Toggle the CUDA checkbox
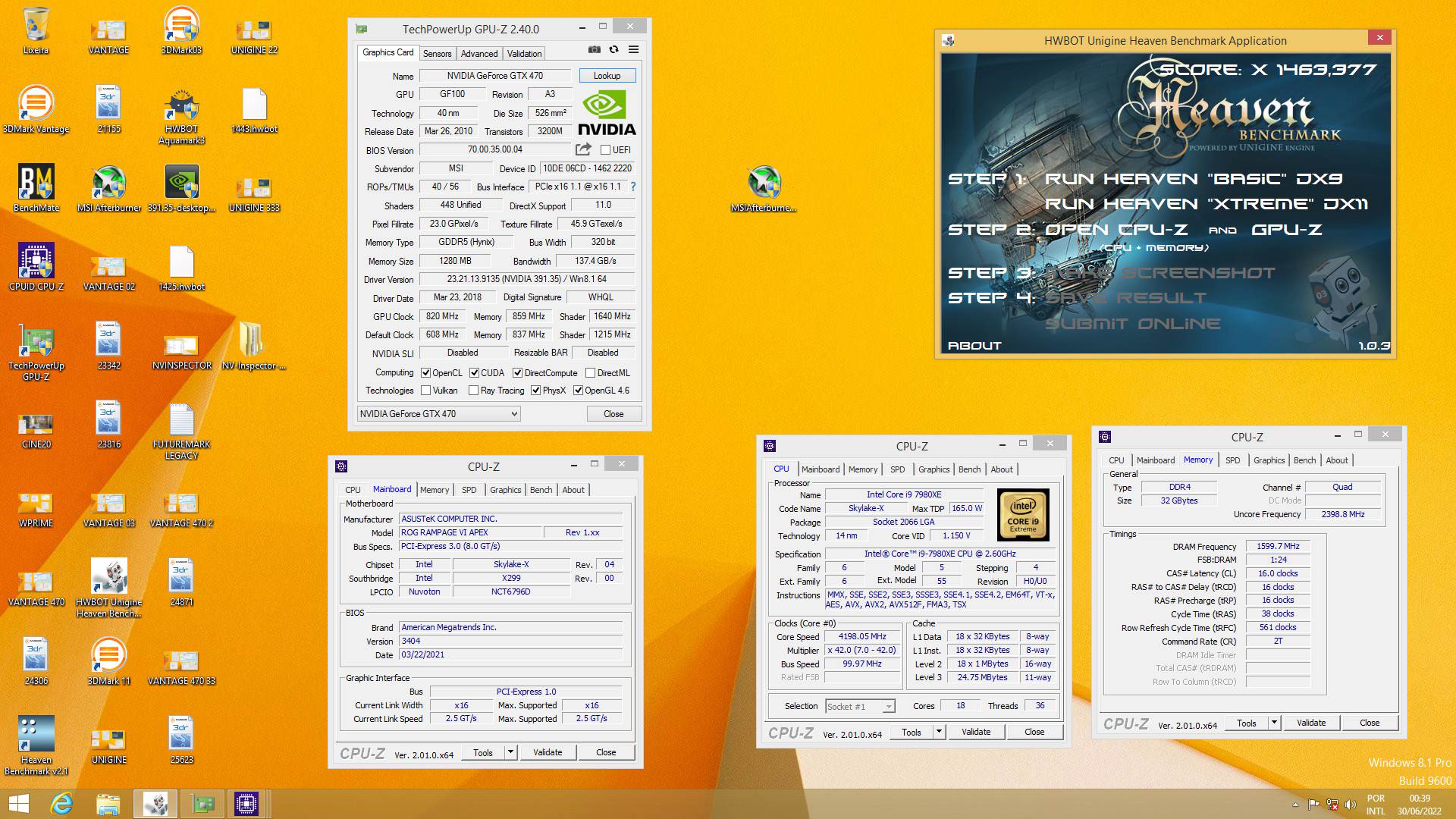1456x819 pixels. click(474, 373)
